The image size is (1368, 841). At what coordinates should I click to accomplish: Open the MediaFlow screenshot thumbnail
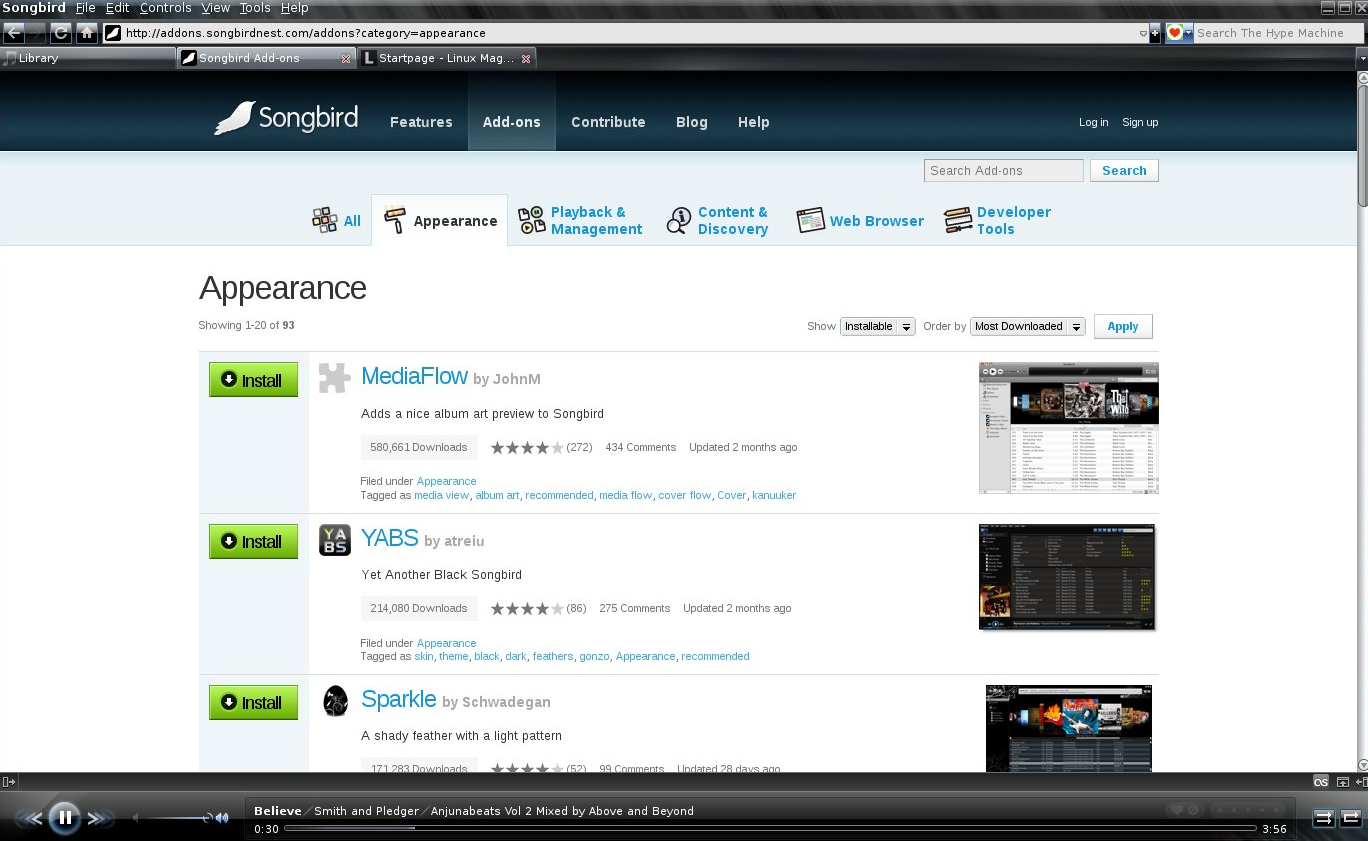[1069, 428]
